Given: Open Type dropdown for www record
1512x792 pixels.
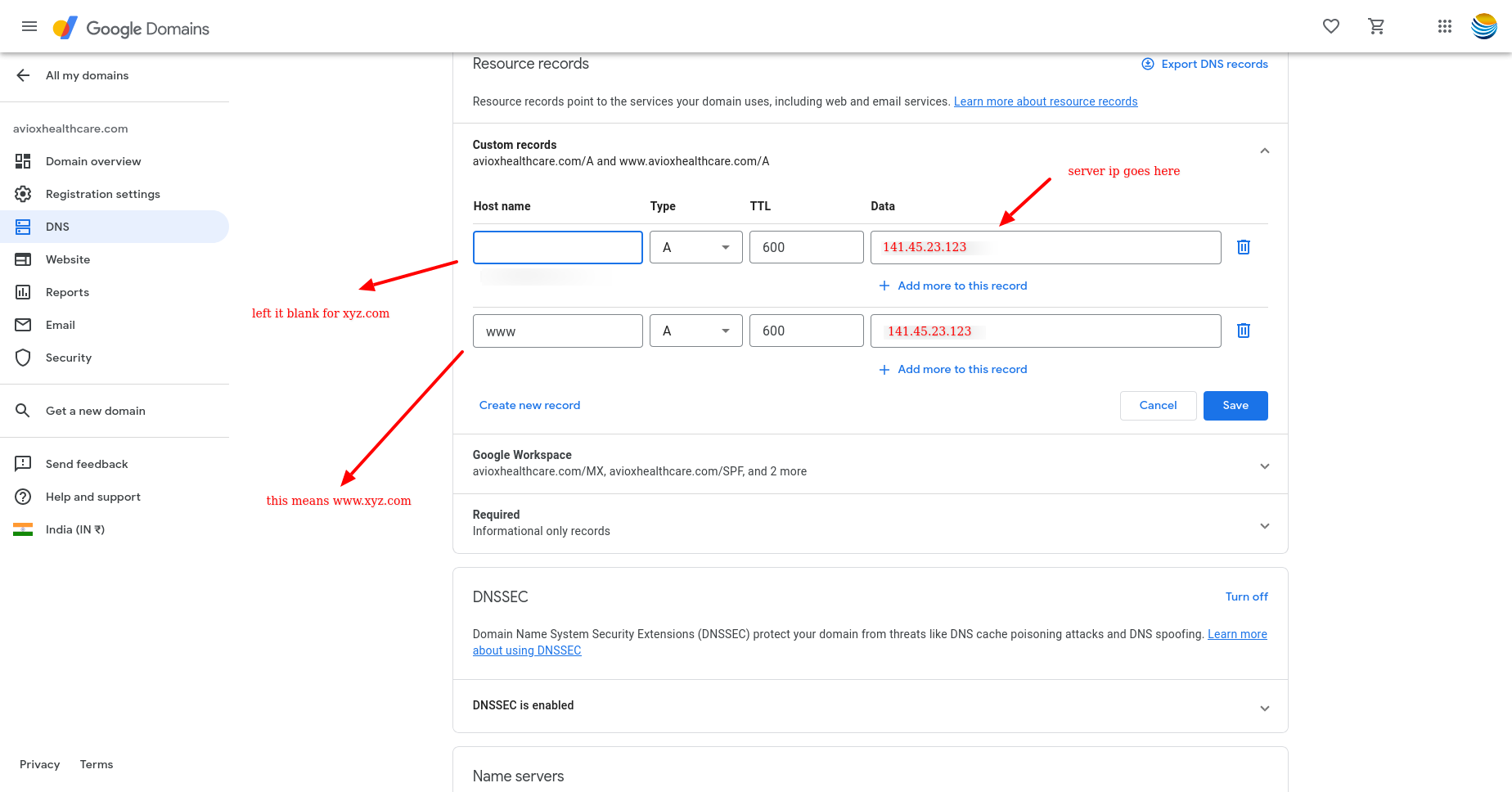Looking at the screenshot, I should tap(696, 331).
